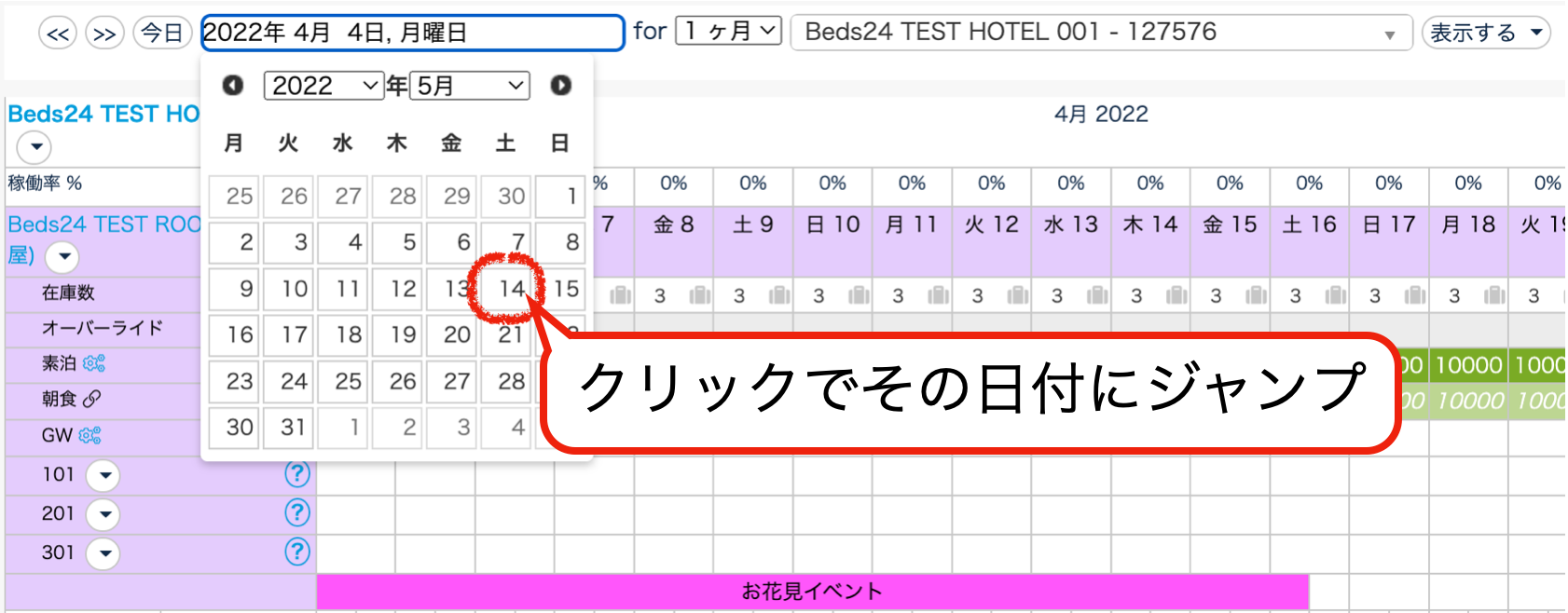Click the gear icon next to 素泊
The height and width of the screenshot is (613, 1568).
coord(94,363)
